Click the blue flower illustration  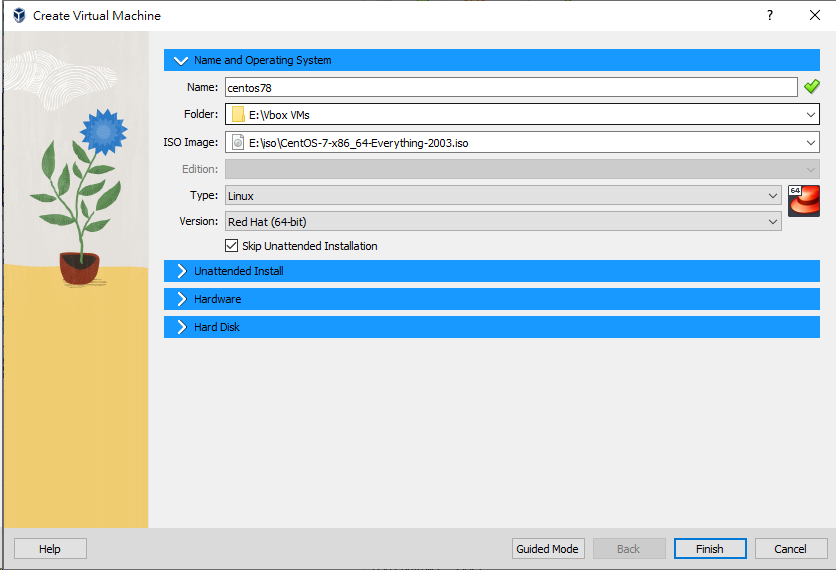coord(103,129)
